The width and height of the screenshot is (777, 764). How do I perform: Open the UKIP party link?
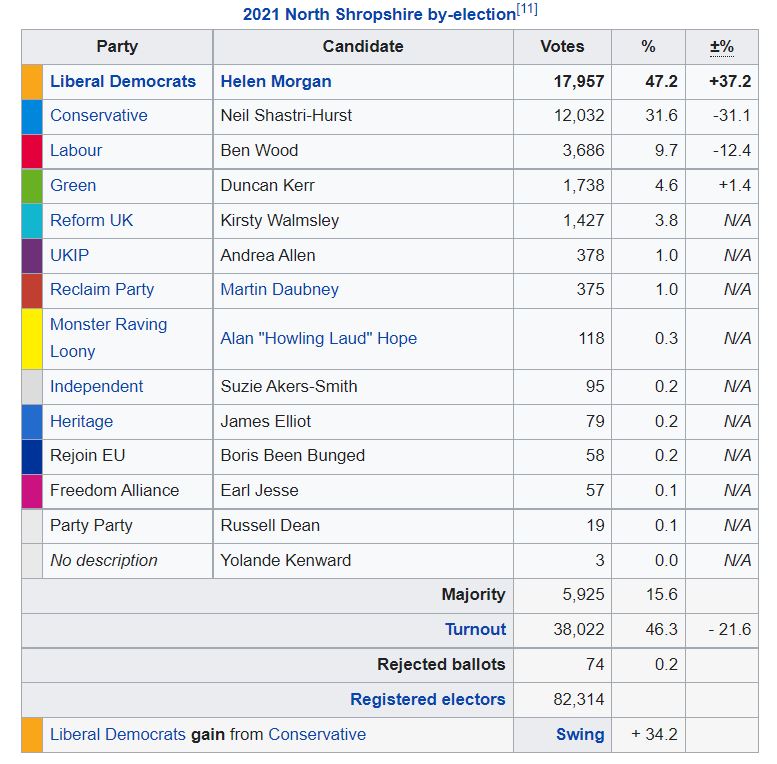pos(69,255)
